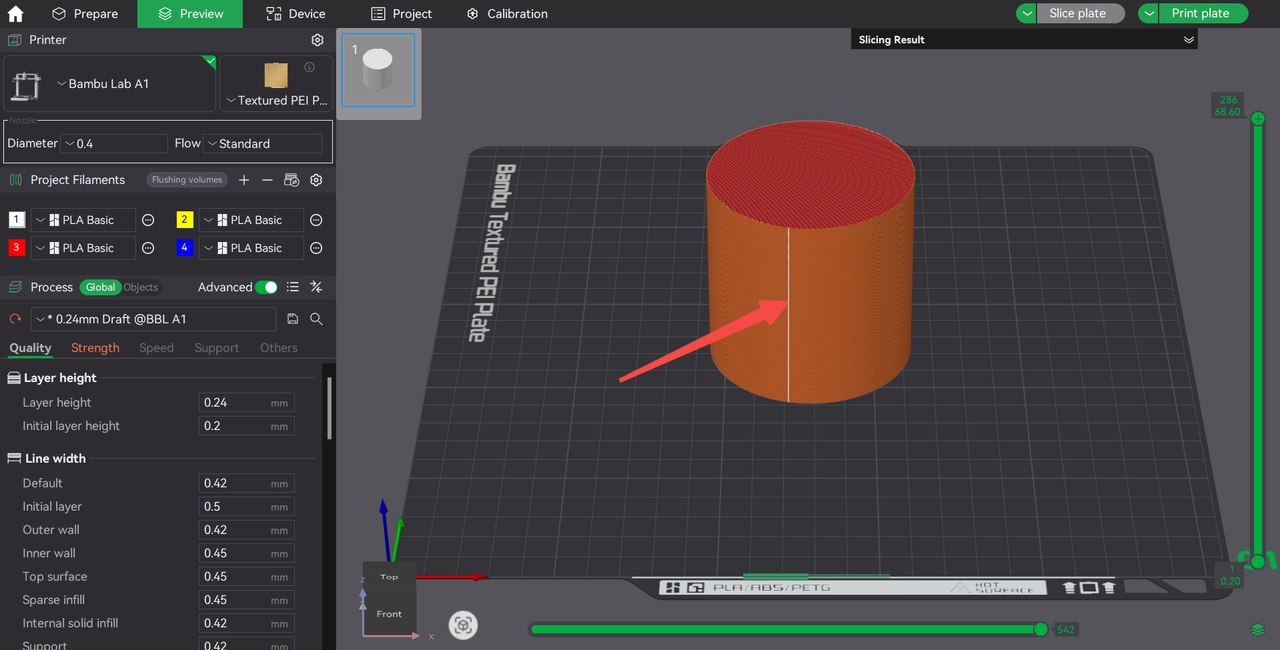Screen dimensions: 1280x650
Task: Open printer settings gear icon
Action: click(317, 40)
